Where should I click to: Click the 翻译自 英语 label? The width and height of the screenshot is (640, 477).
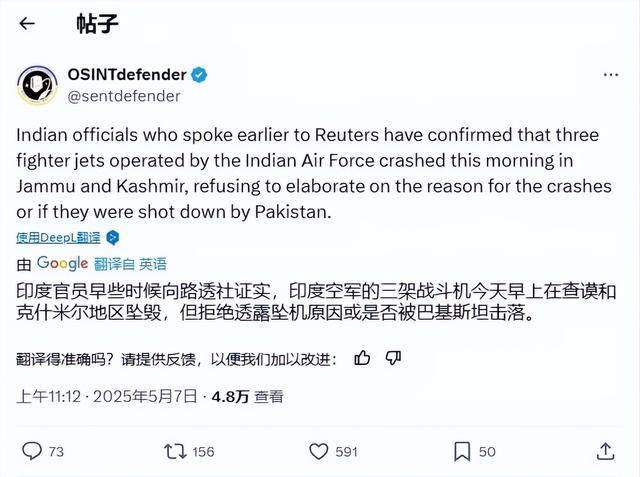click(x=130, y=264)
